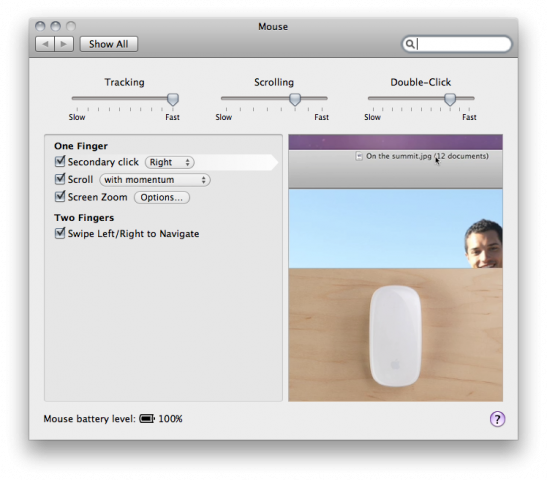Click the forward navigation arrow

pyautogui.click(x=64, y=44)
